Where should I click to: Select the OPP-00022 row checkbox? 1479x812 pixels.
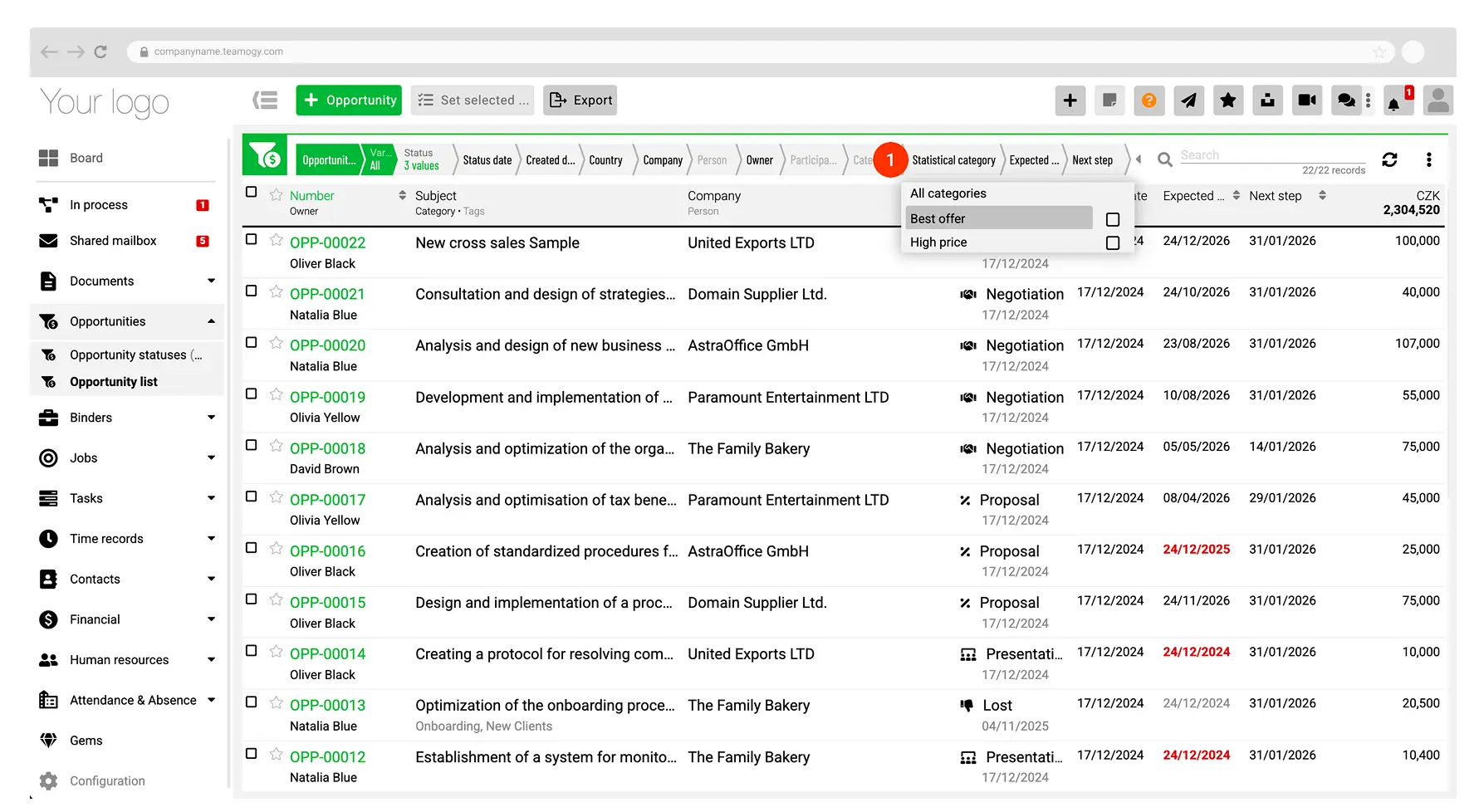point(252,239)
